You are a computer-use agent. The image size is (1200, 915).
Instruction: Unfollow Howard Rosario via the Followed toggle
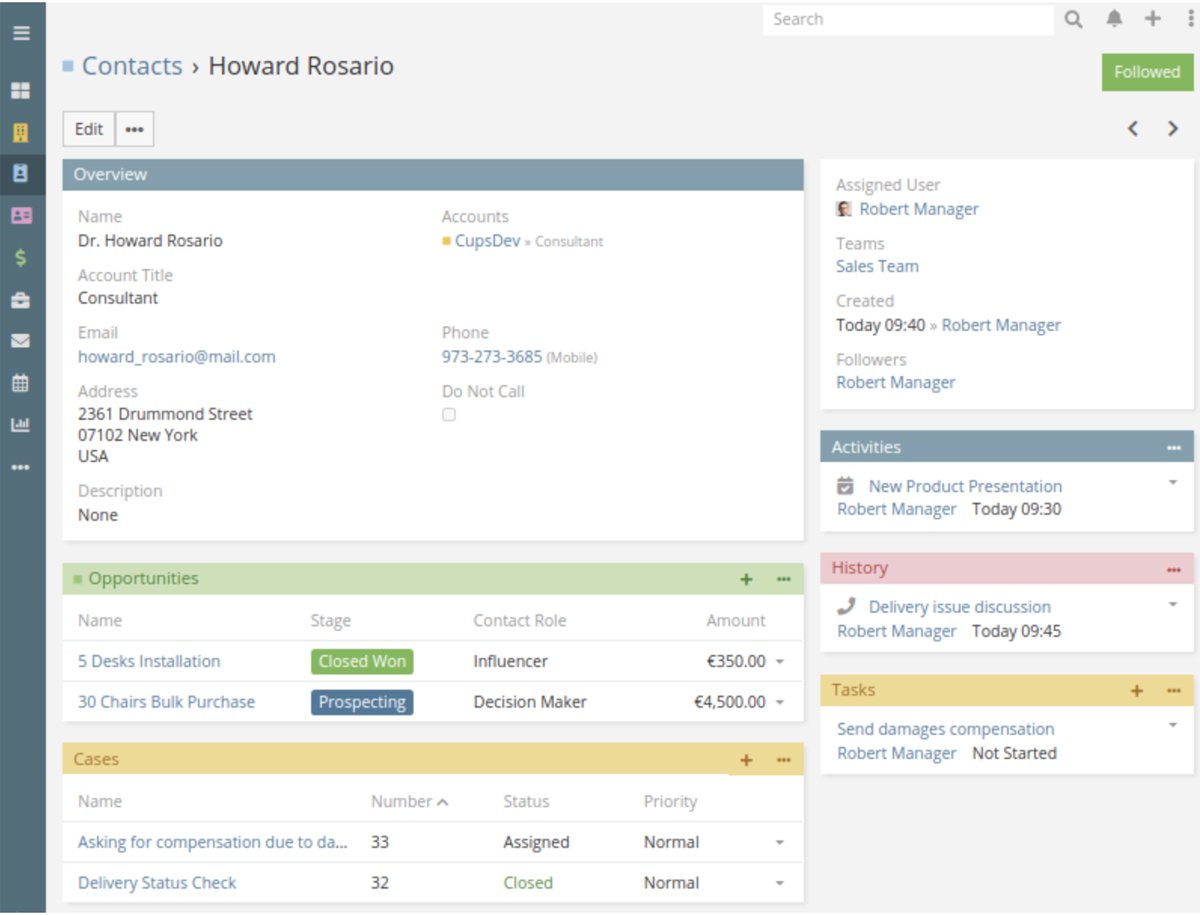(1146, 72)
